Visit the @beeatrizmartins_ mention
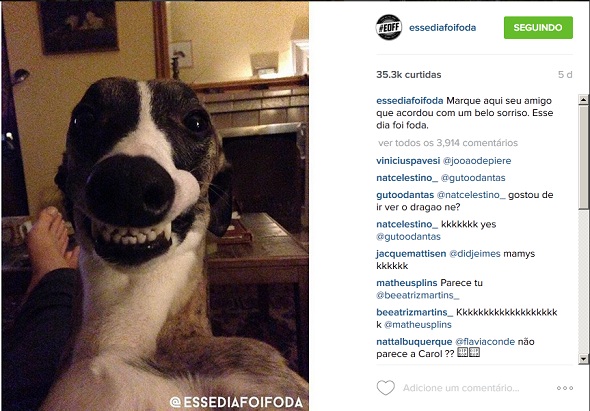Screen dimensions: 590x411 [x=418, y=295]
